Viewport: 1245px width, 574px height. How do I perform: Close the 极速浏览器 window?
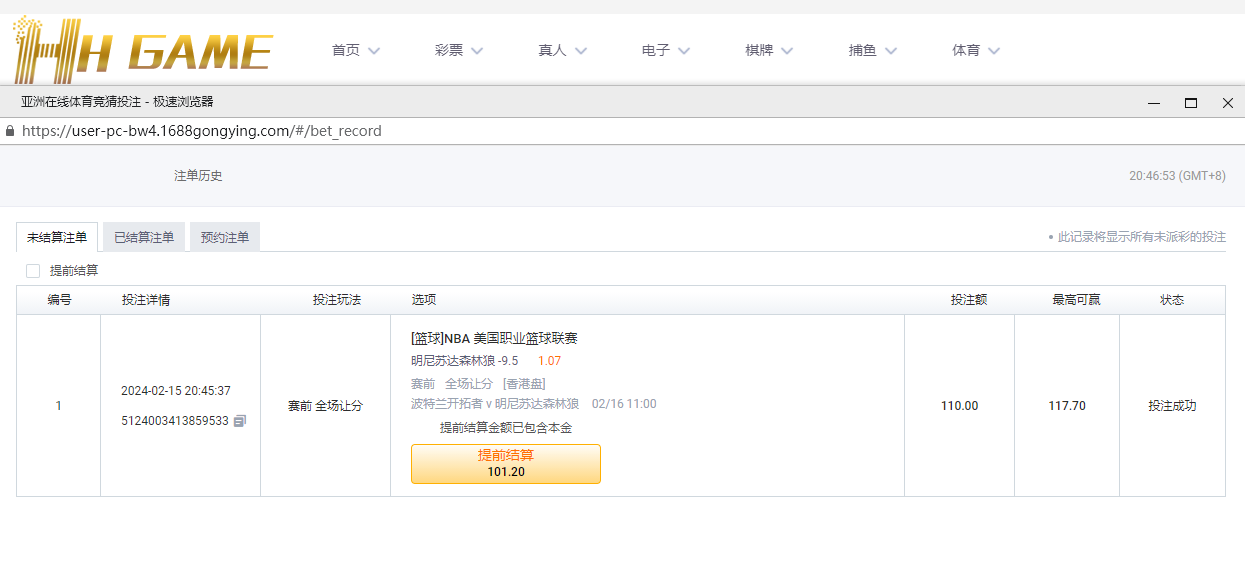[x=1228, y=102]
